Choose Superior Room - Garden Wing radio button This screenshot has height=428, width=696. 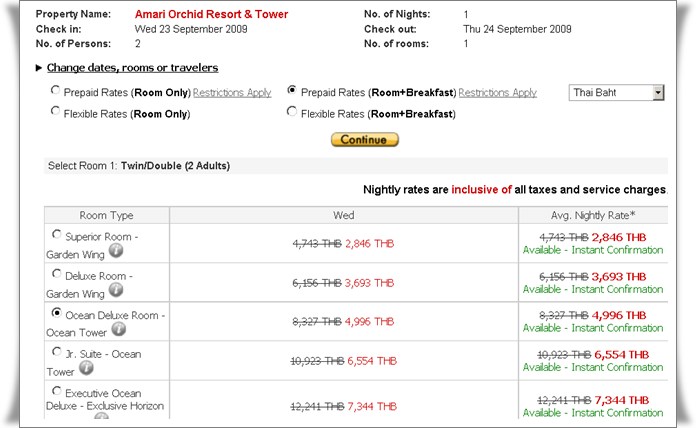(x=56, y=234)
